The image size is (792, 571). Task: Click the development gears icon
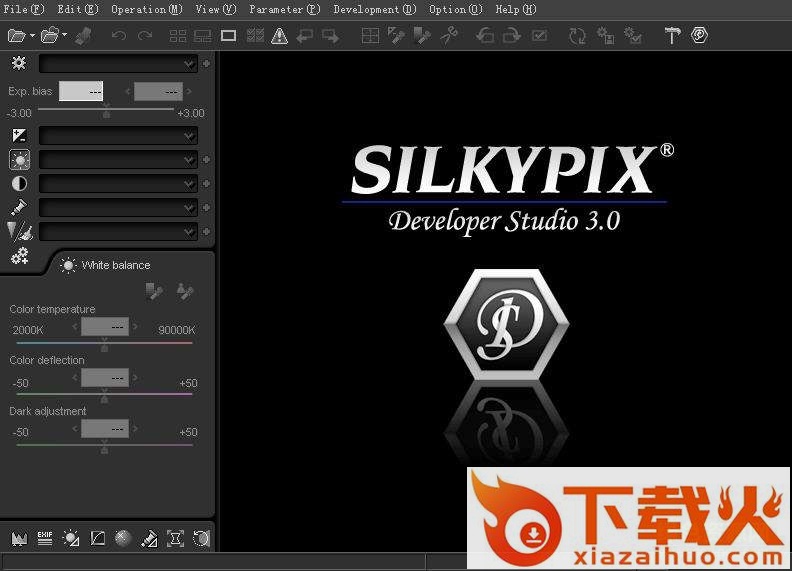tap(19, 256)
